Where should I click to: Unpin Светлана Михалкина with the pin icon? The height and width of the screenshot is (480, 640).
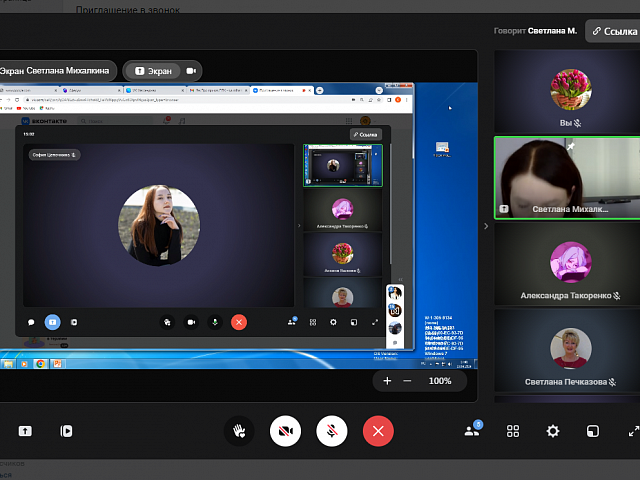point(571,146)
